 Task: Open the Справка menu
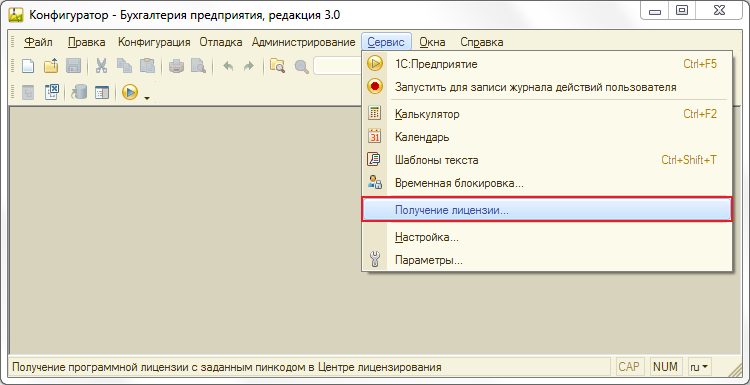[482, 42]
